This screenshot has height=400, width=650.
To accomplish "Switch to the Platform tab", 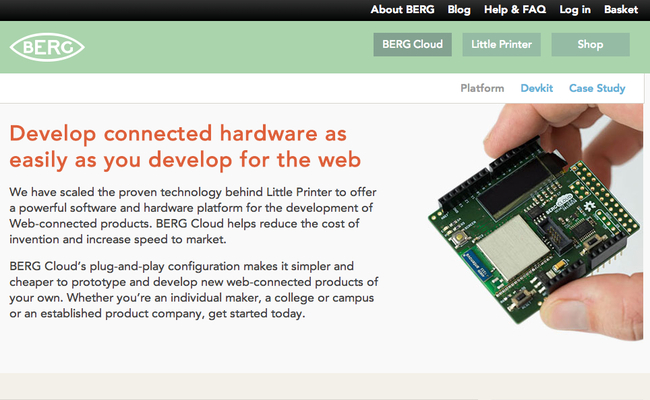I will [x=482, y=88].
